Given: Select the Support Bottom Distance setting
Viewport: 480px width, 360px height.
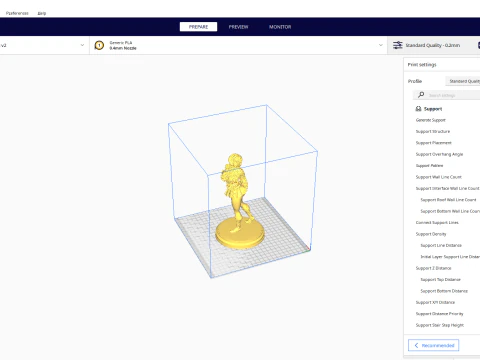Looking at the screenshot, I should 444,291.
